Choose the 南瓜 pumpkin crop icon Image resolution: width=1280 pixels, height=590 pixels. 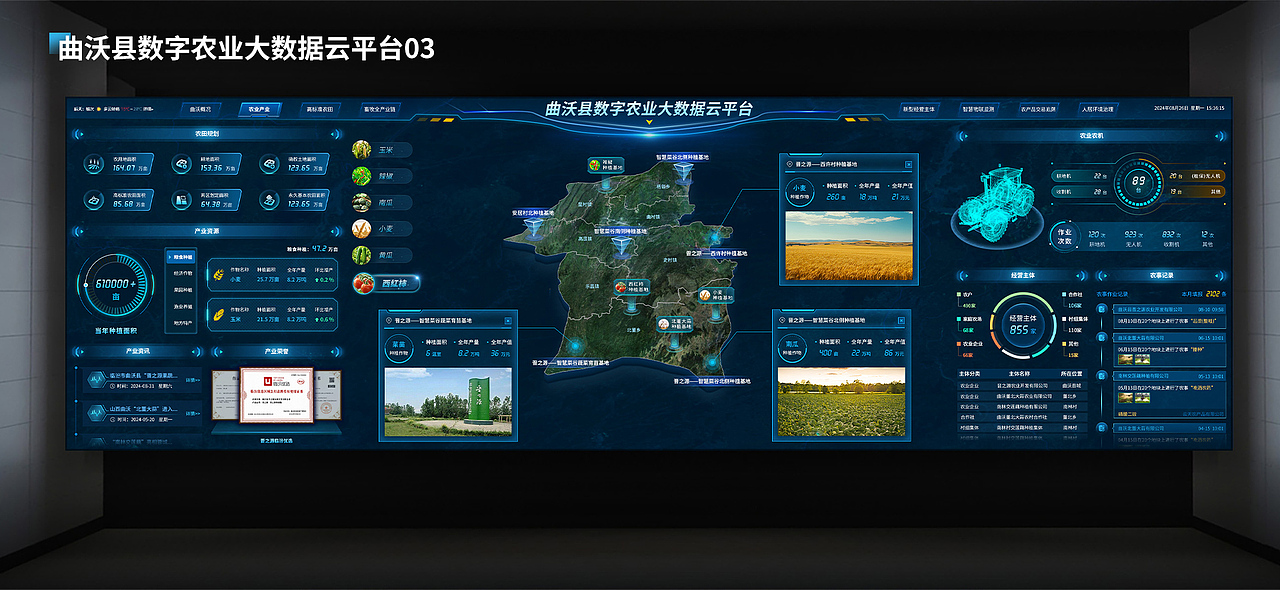pyautogui.click(x=362, y=203)
